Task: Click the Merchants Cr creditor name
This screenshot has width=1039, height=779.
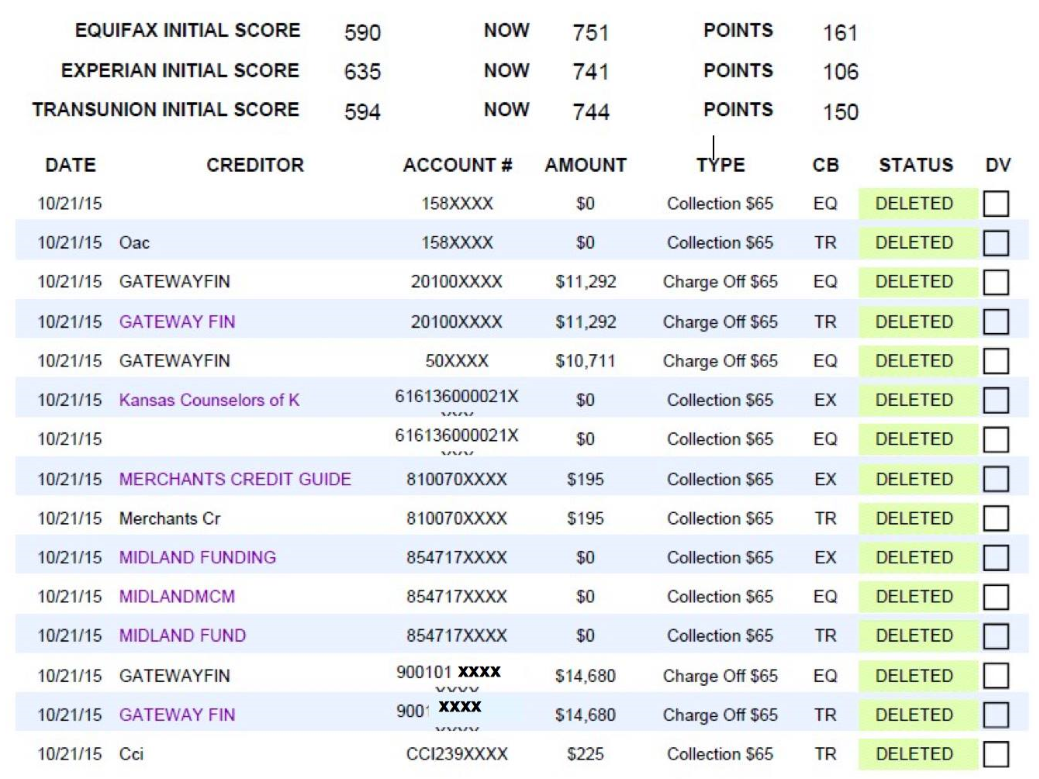Action: click(x=170, y=518)
